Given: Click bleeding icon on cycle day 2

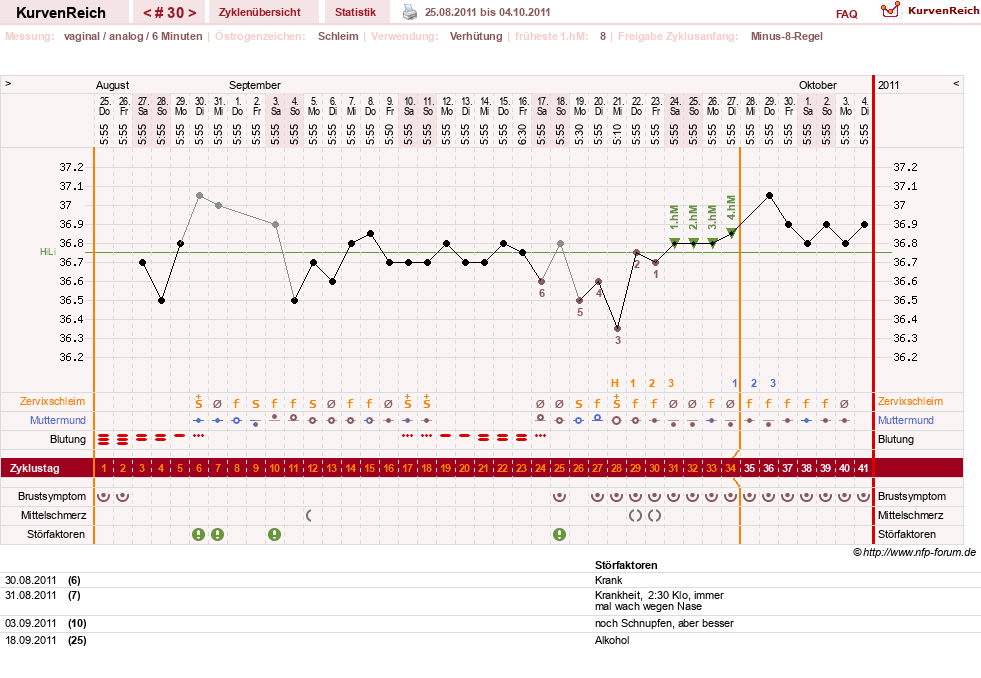Looking at the screenshot, I should (123, 440).
